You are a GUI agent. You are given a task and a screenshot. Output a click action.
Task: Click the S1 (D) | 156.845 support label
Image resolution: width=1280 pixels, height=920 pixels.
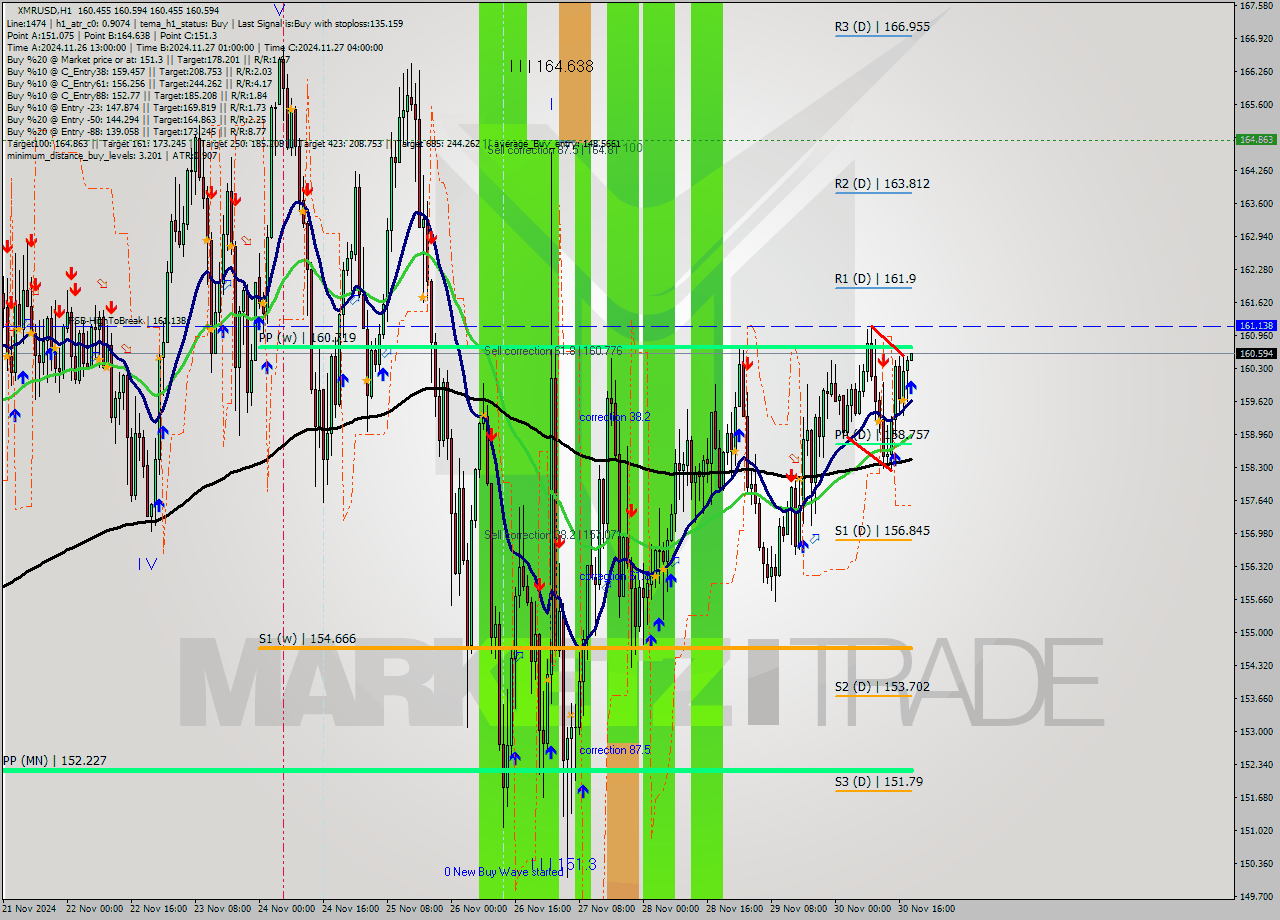coord(882,531)
